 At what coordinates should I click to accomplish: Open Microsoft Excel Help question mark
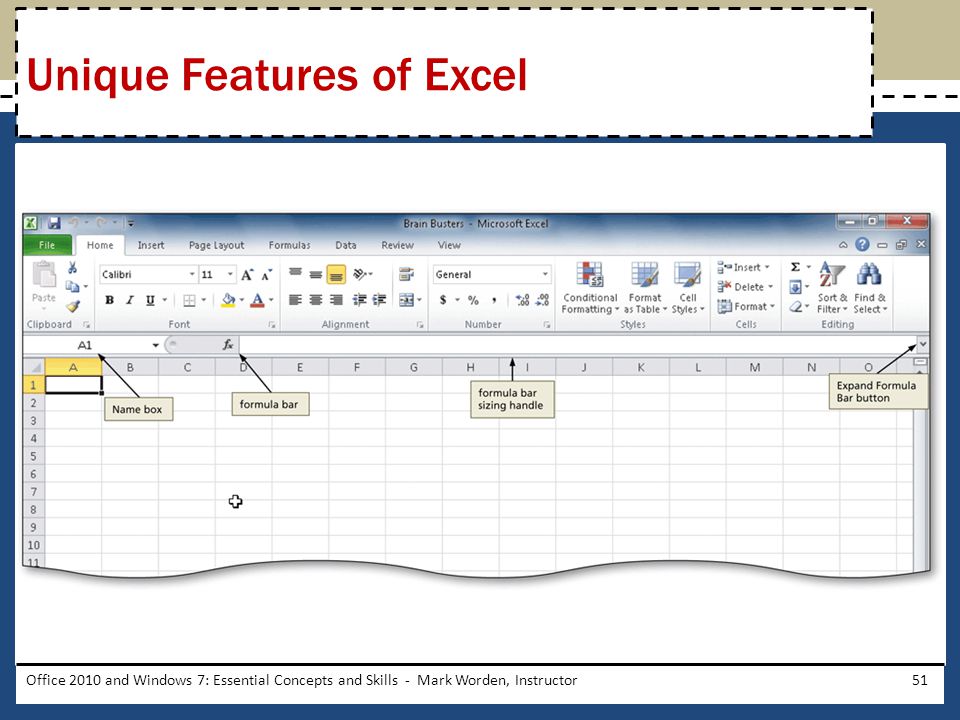click(862, 244)
